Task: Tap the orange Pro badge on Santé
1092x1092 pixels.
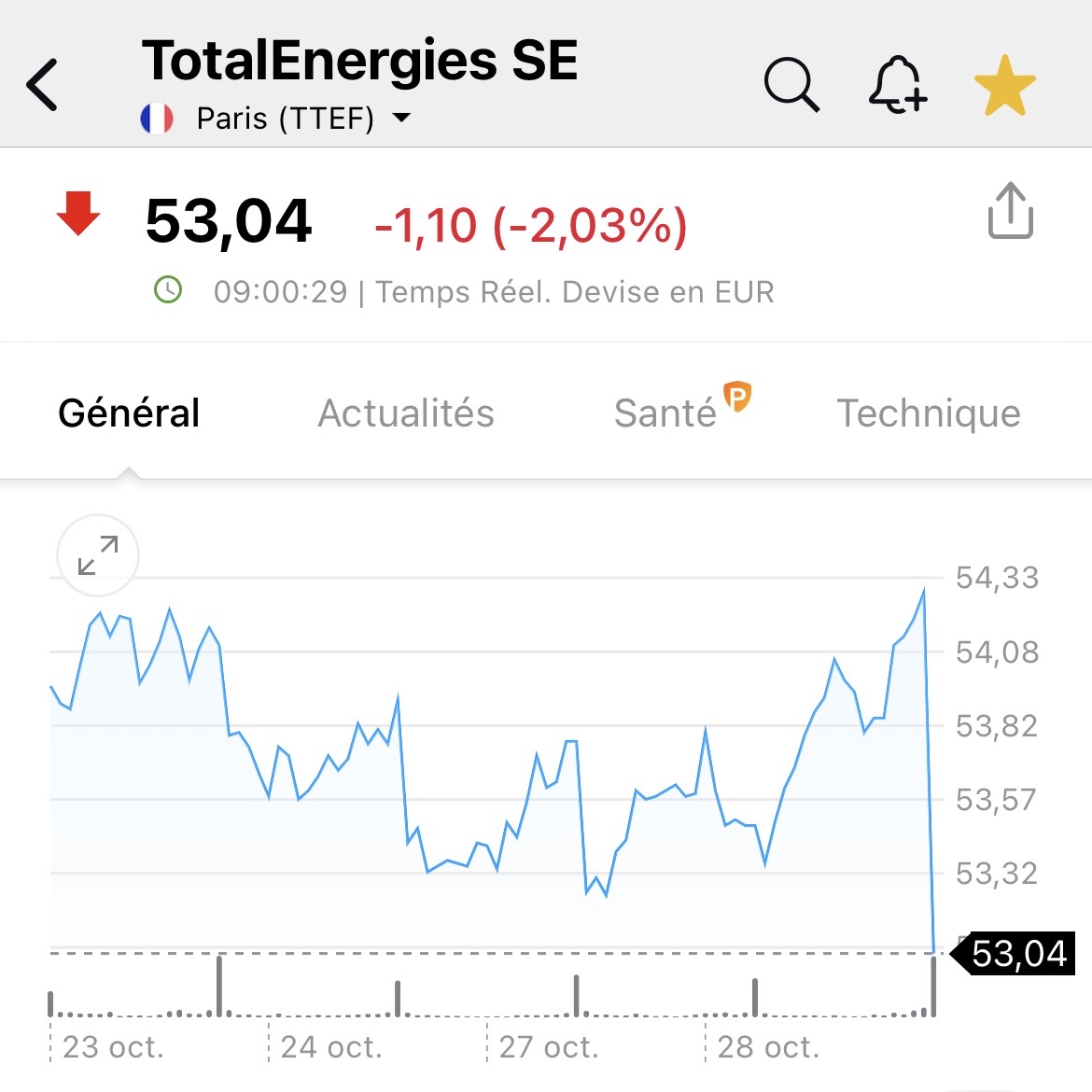Action: point(737,397)
